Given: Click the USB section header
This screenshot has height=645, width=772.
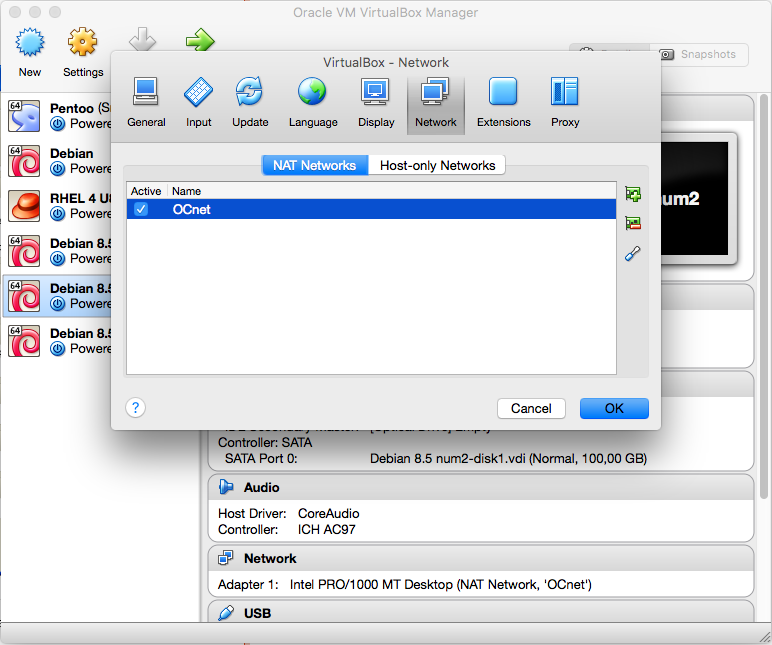Looking at the screenshot, I should (x=481, y=613).
